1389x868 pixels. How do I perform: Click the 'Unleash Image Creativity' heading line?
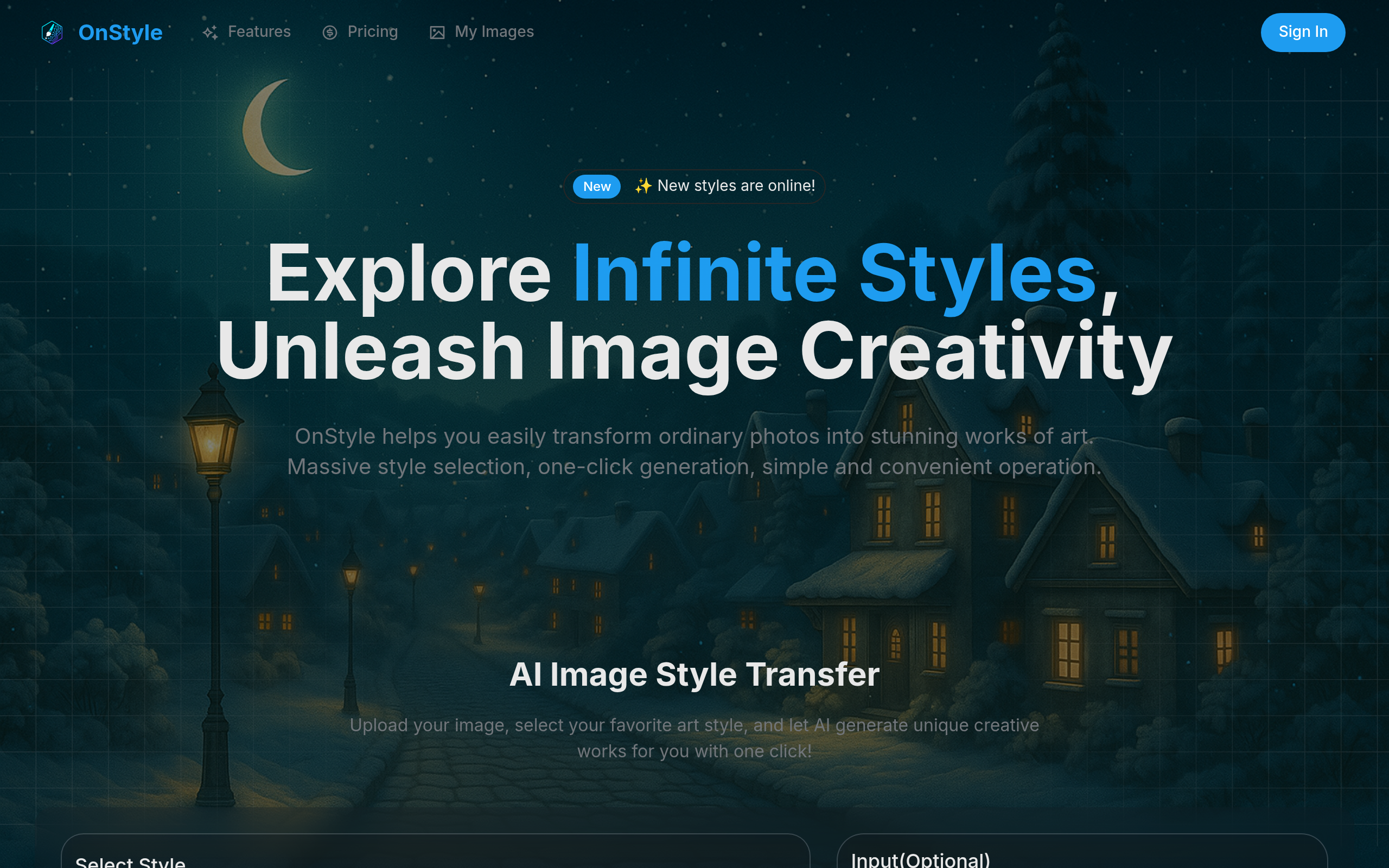[x=694, y=352]
